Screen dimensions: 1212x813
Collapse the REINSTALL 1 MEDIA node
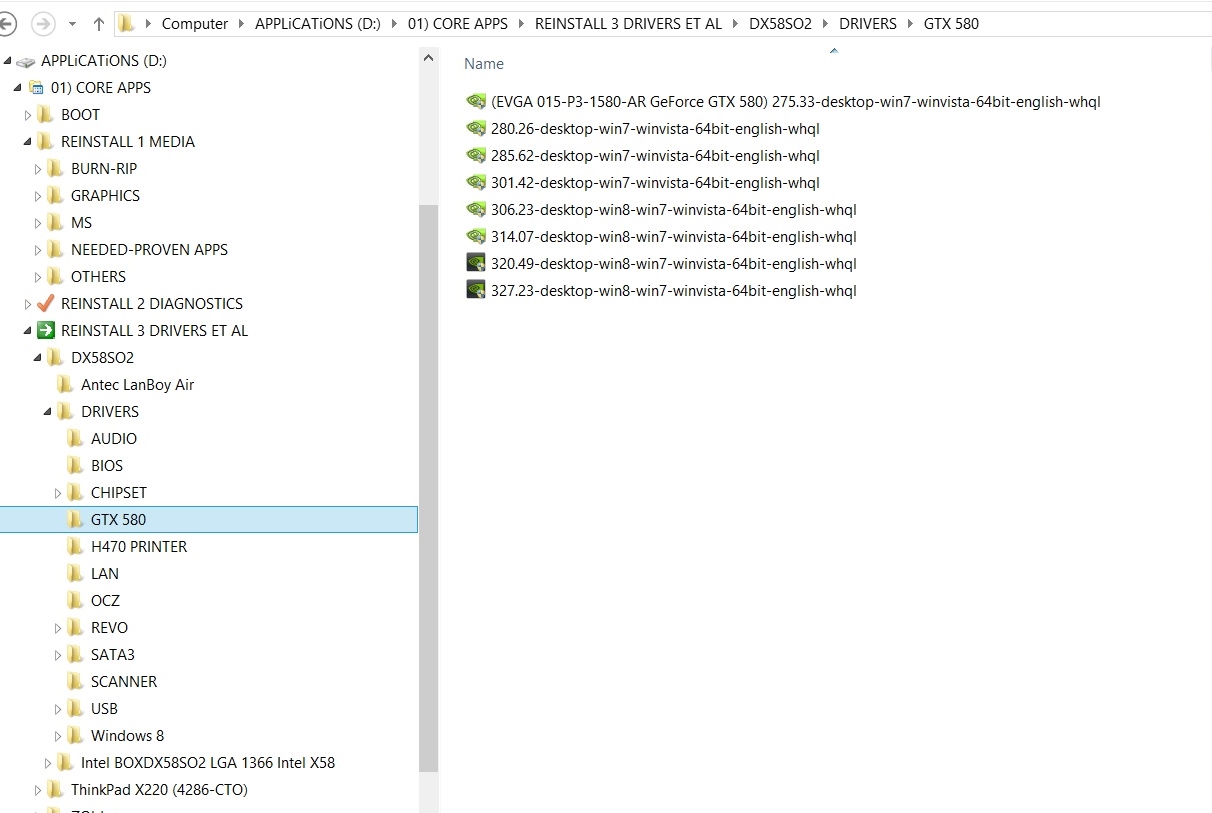click(x=28, y=143)
